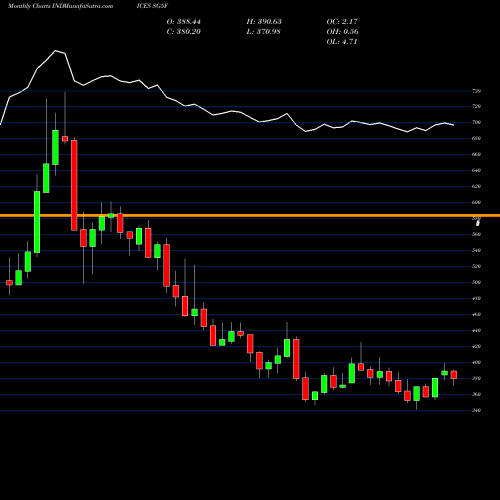Click the 640 price axis label
The height and width of the screenshot is (500, 500).
(477, 170)
